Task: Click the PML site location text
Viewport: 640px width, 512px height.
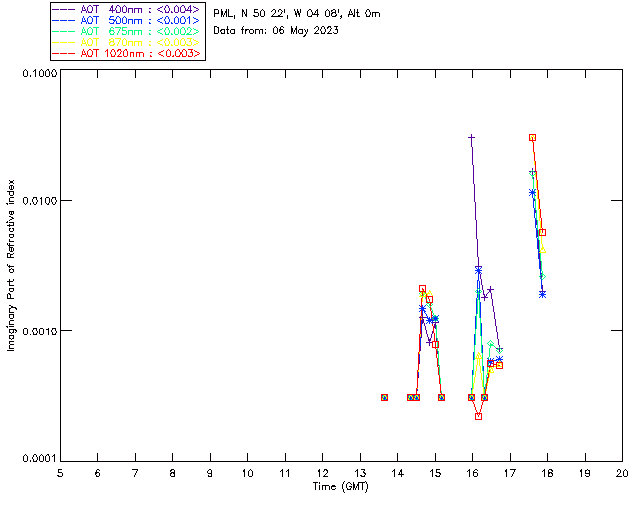Action: (x=296, y=14)
